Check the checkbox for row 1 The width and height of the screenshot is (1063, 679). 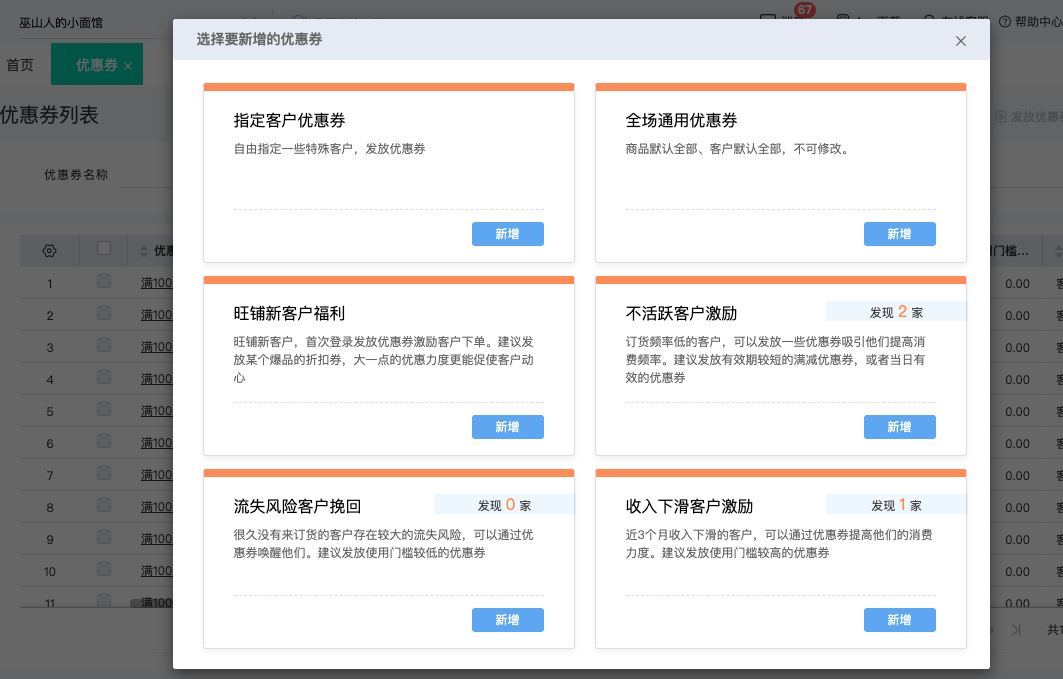(103, 282)
